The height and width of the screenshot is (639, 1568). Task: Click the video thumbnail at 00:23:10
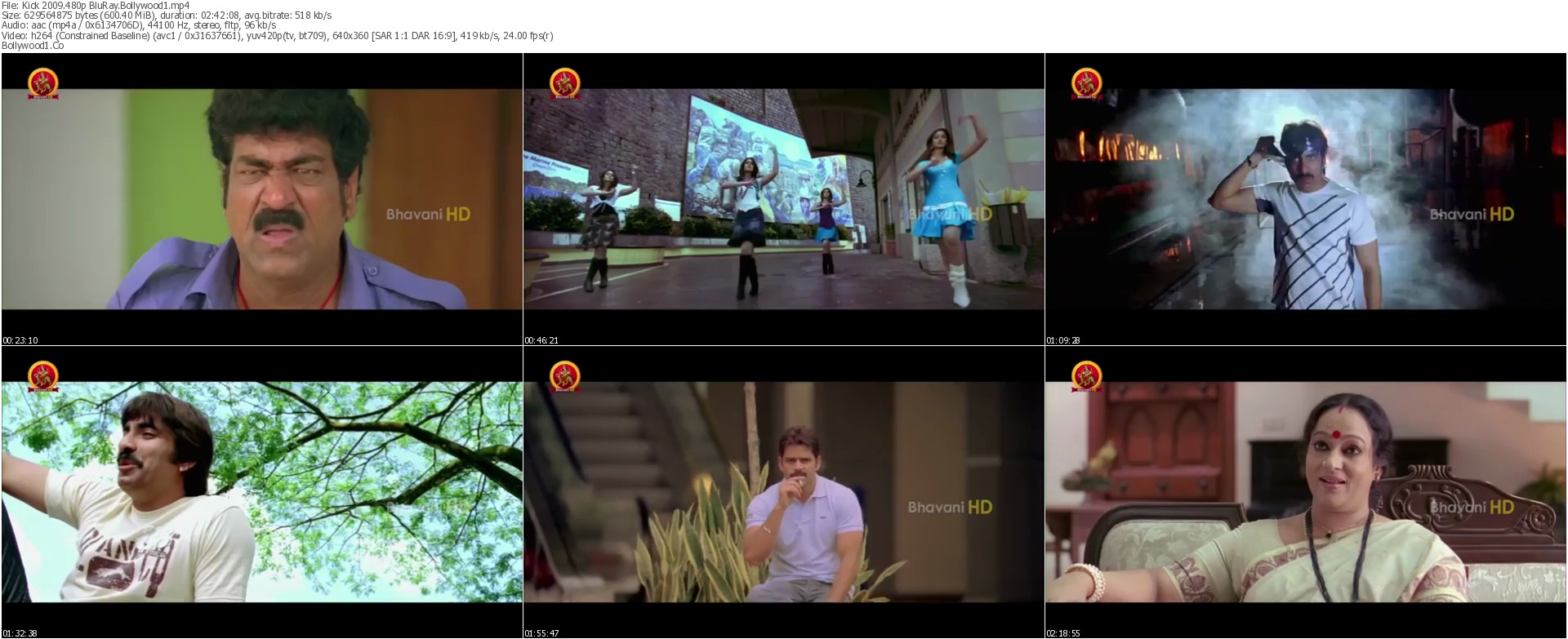[262, 199]
